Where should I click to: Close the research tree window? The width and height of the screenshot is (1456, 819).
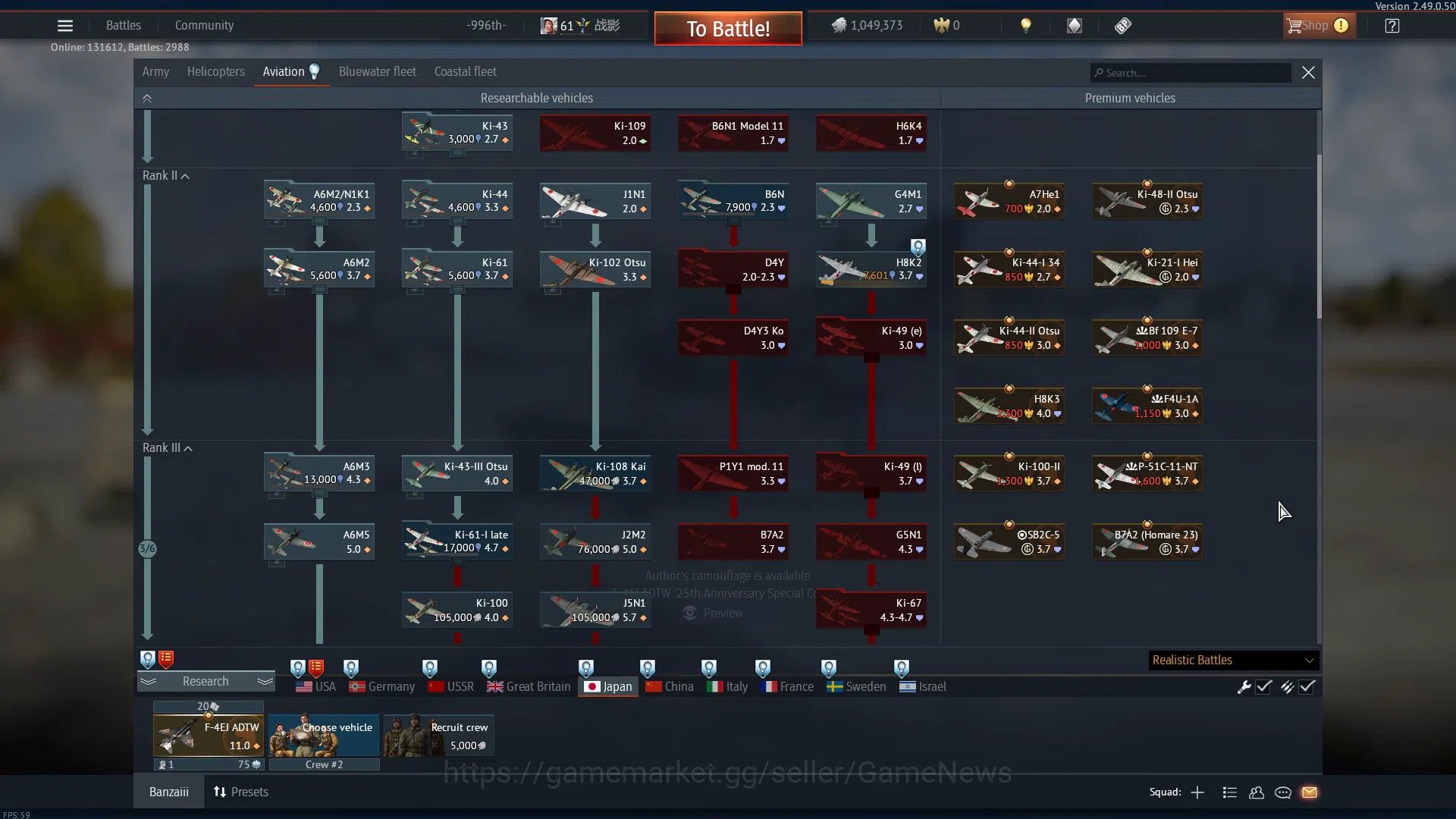click(x=1308, y=73)
